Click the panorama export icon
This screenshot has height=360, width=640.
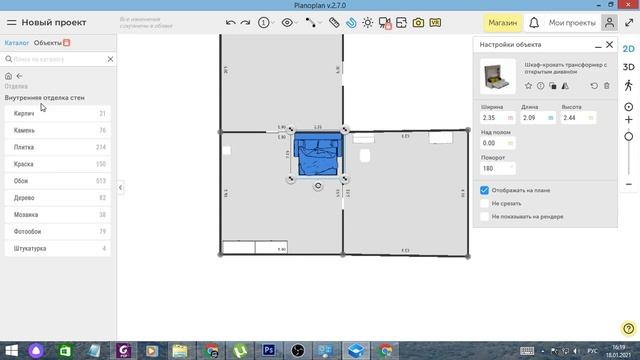401,23
